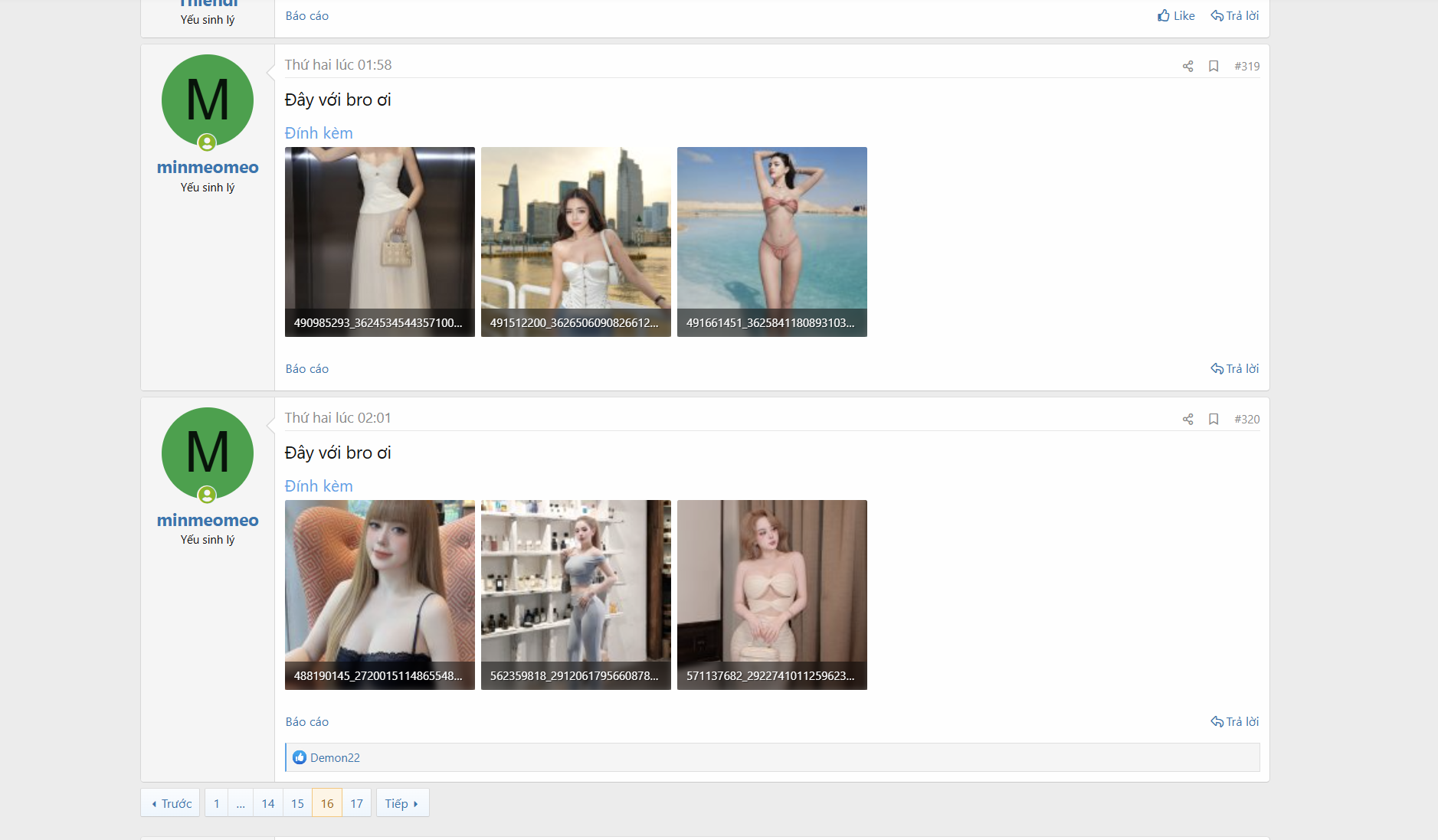Jump to page 17
This screenshot has width=1438, height=840.
(x=356, y=803)
